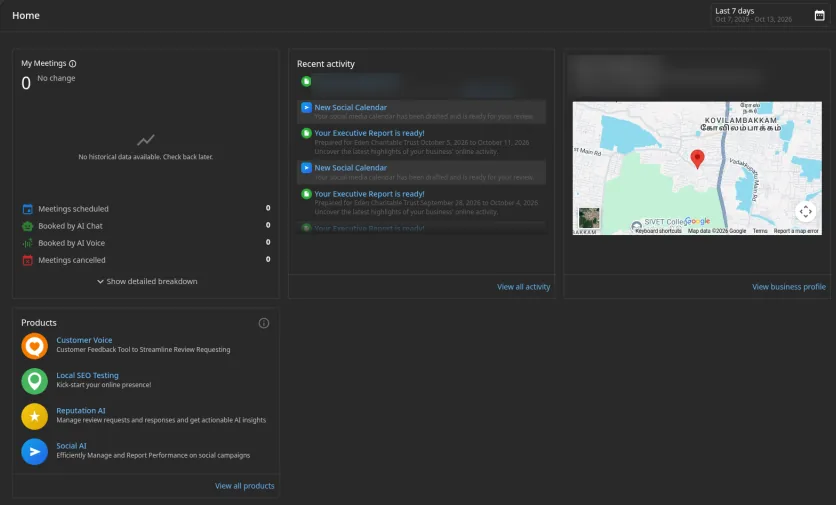Open Social AI product link
The height and width of the screenshot is (505, 836).
click(x=71, y=445)
